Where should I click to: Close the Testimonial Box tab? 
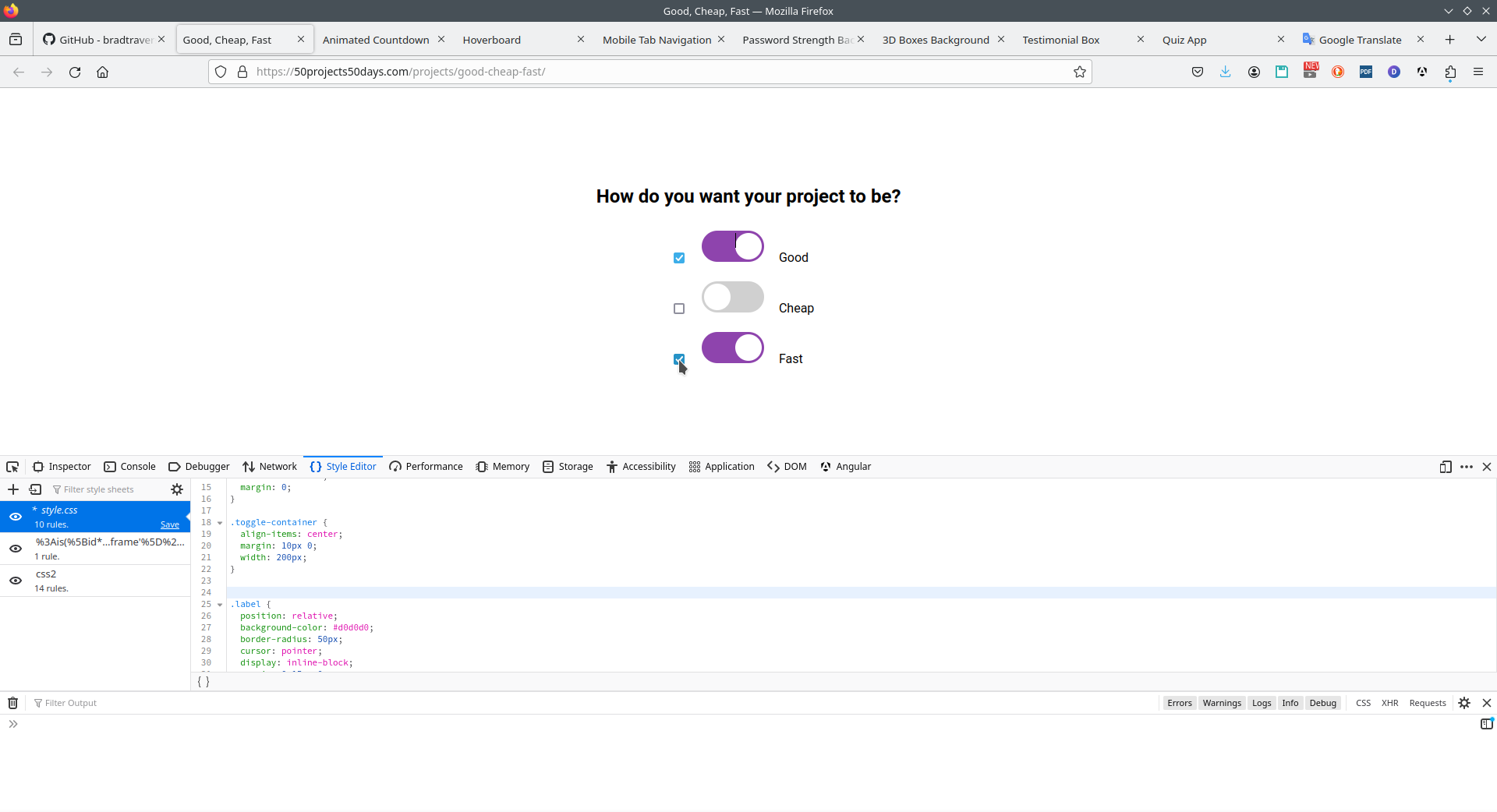click(1141, 40)
